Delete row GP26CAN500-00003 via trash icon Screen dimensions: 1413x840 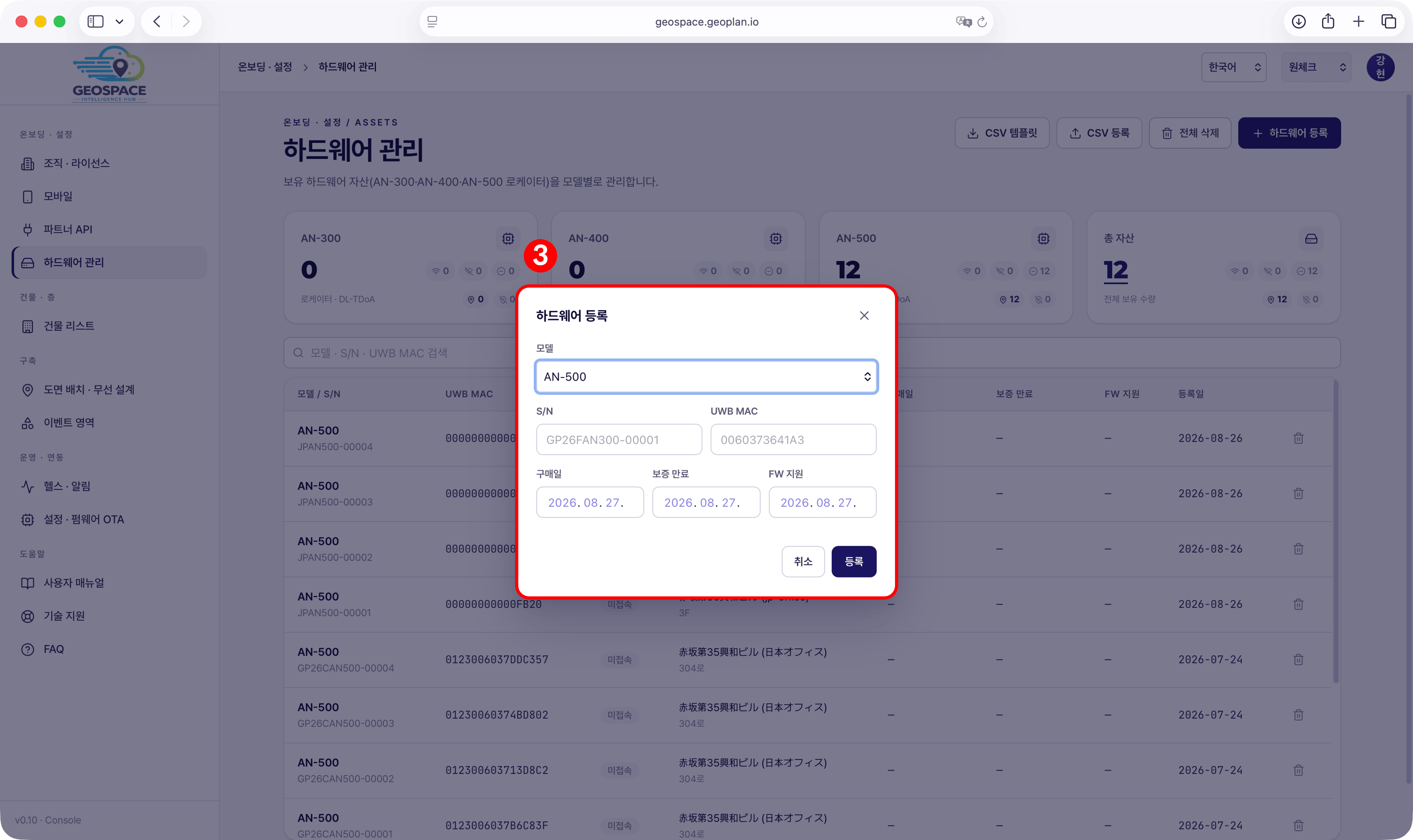(x=1298, y=715)
